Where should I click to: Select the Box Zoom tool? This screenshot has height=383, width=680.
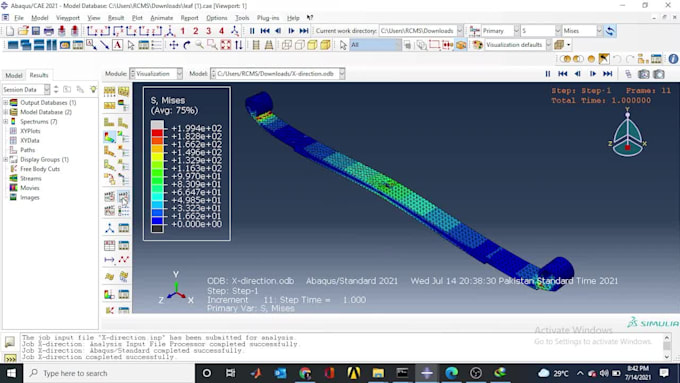click(x=212, y=45)
